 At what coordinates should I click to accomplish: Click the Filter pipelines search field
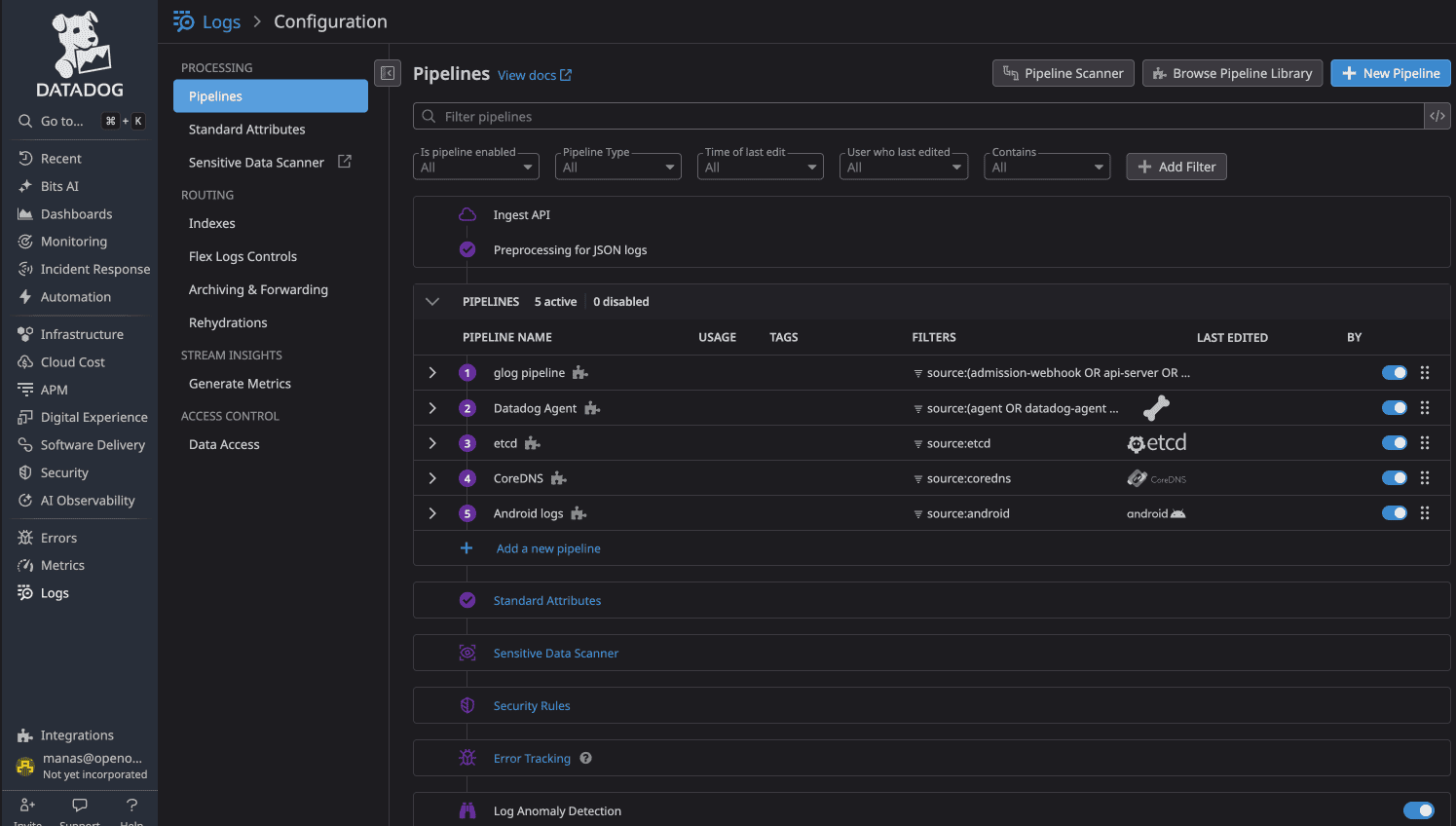(877, 116)
